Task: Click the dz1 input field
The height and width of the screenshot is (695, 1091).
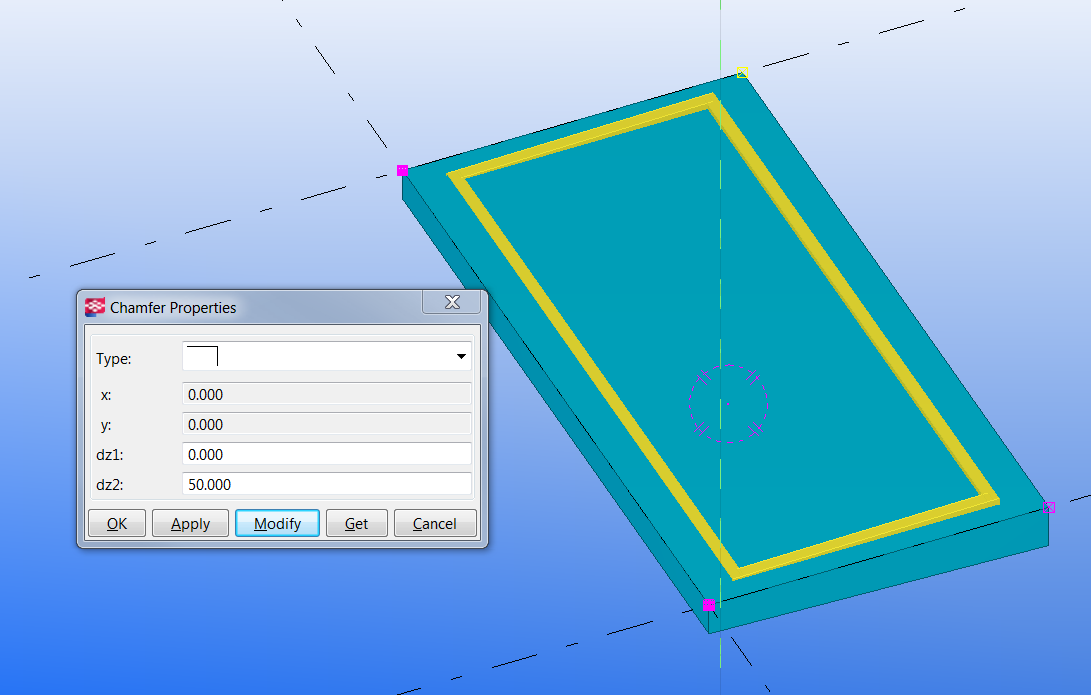Action: tap(326, 454)
